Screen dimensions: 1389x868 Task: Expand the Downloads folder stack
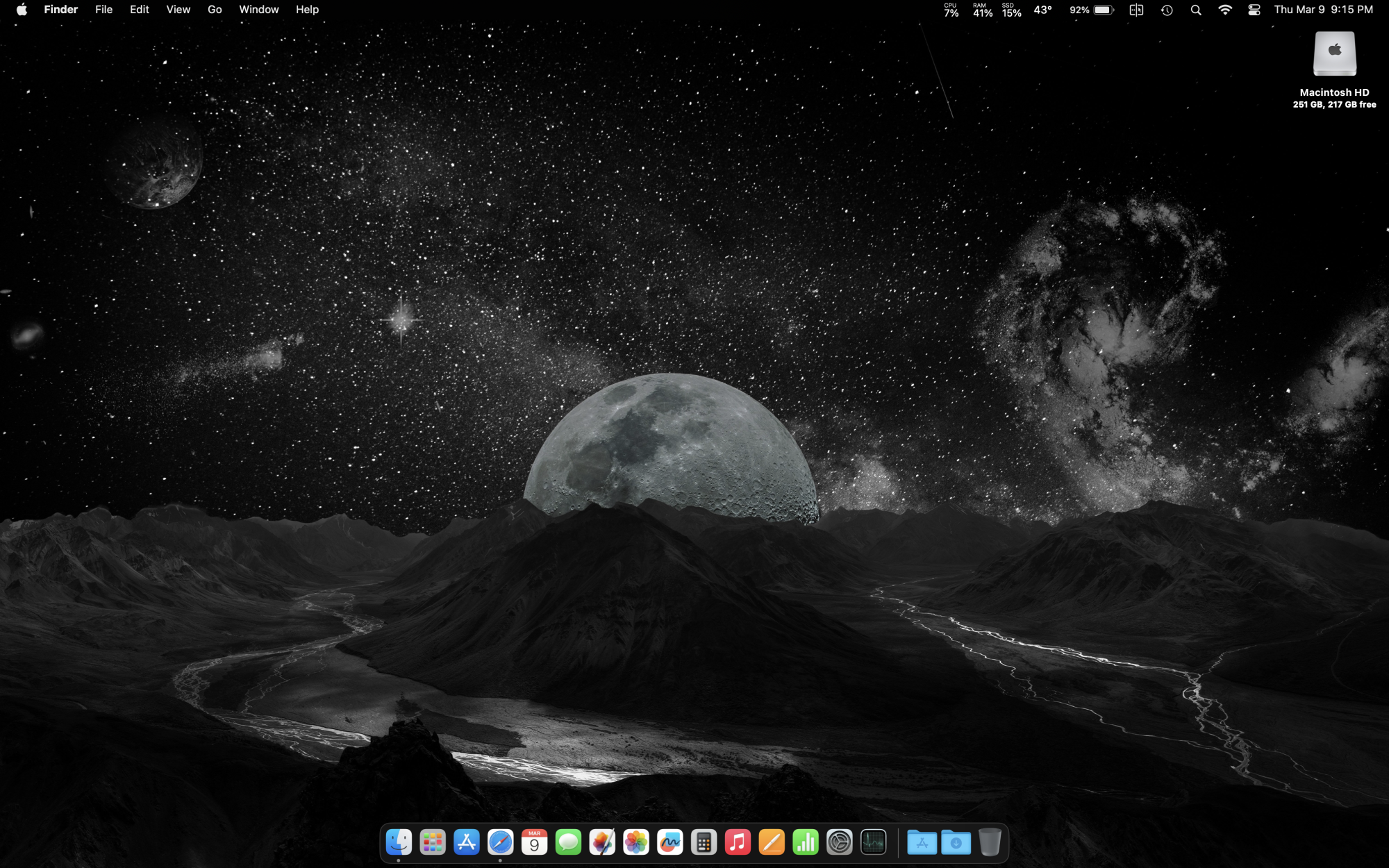(x=956, y=842)
